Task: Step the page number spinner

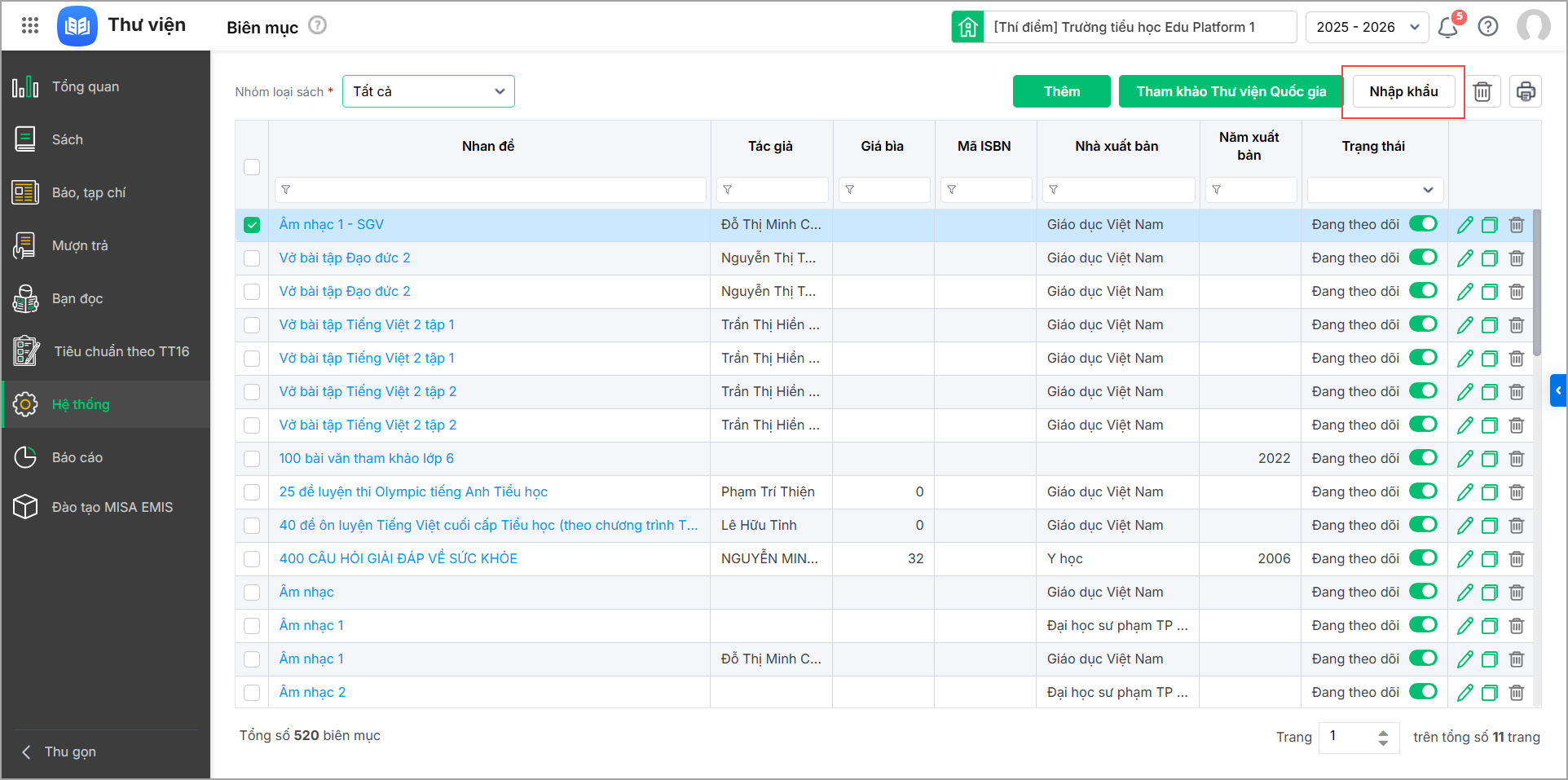Action: pyautogui.click(x=1383, y=738)
